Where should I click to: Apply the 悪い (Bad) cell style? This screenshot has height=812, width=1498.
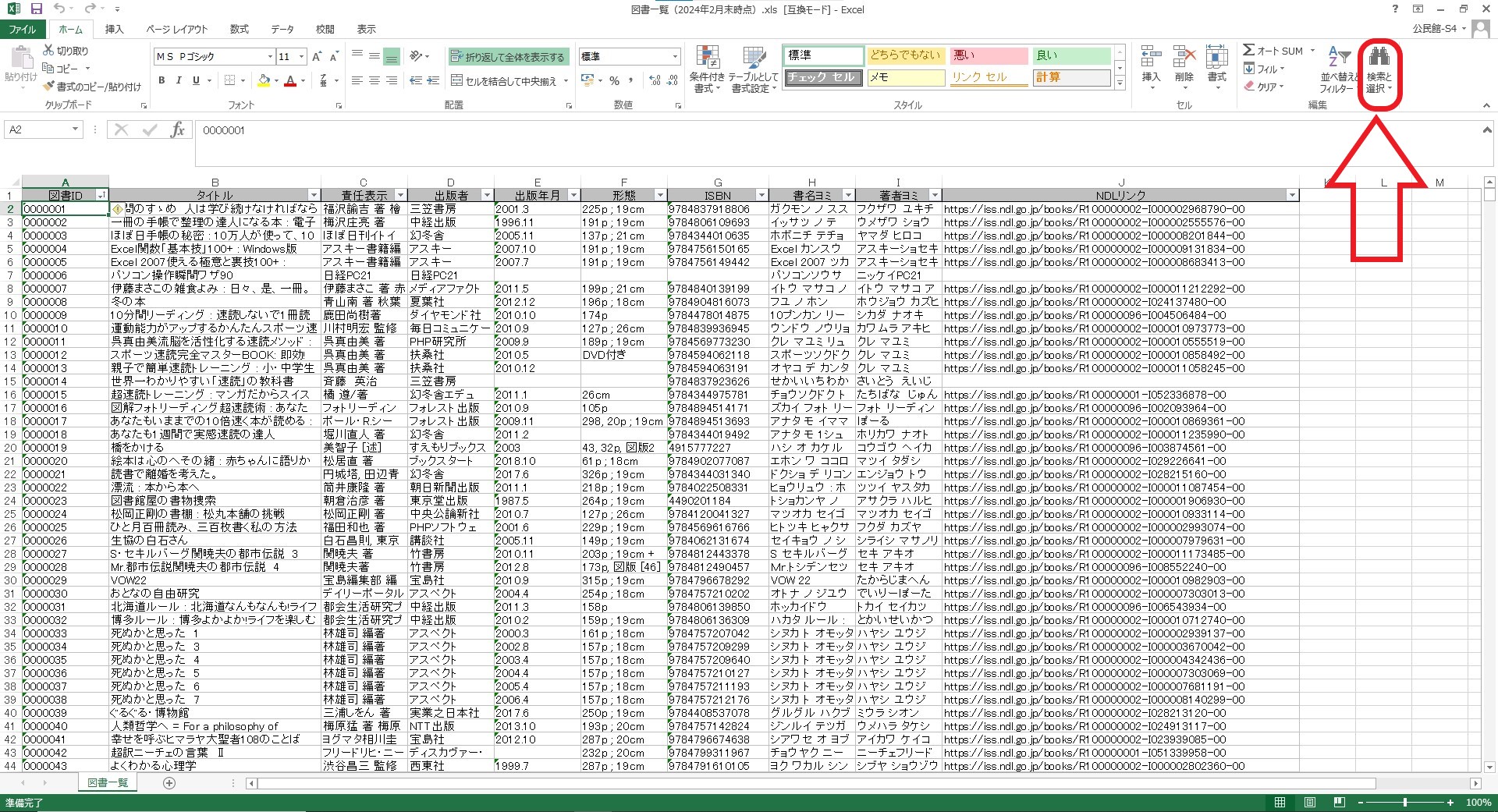pyautogui.click(x=989, y=55)
